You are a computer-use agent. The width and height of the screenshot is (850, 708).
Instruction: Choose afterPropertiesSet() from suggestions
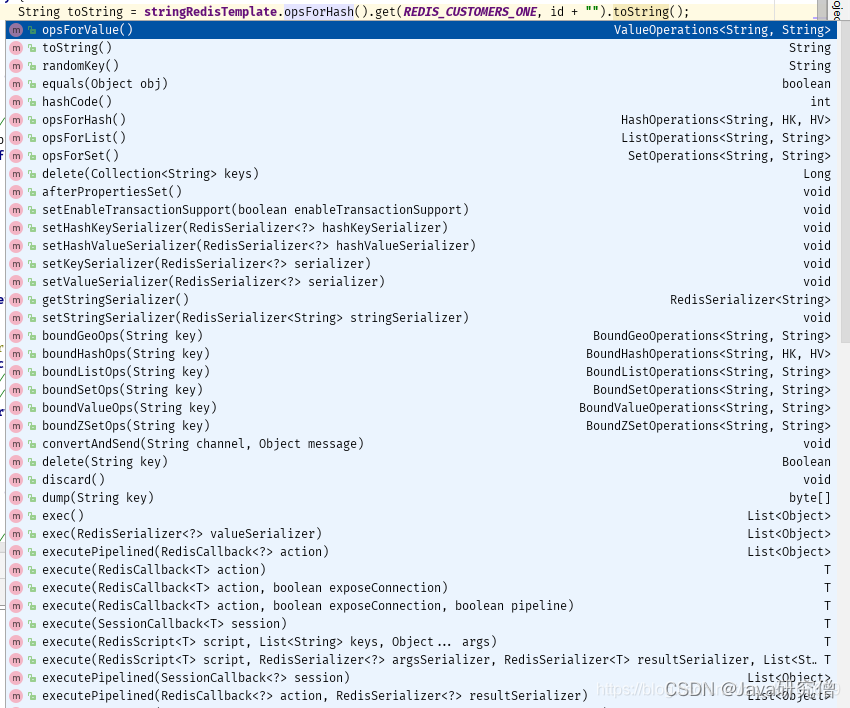[x=421, y=191]
